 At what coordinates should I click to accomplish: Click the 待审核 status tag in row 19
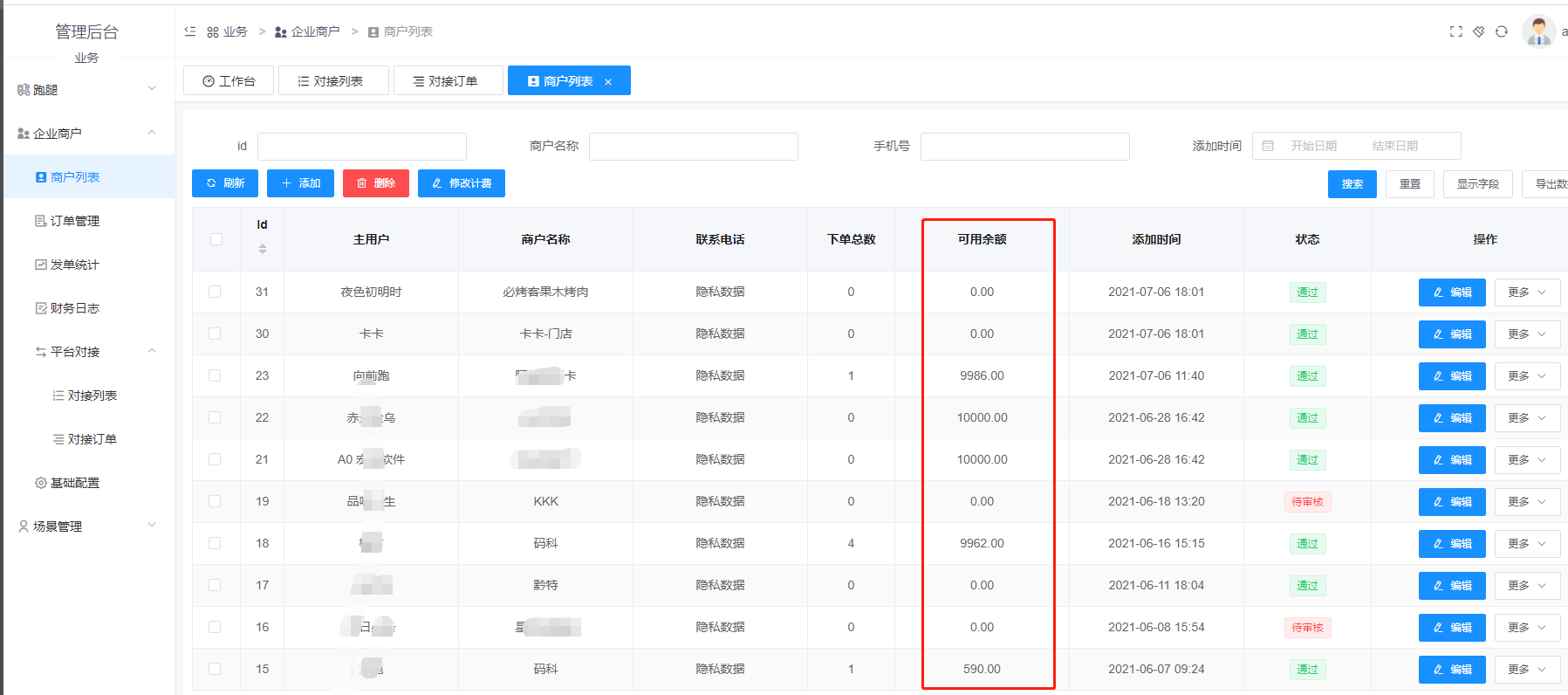(1307, 502)
